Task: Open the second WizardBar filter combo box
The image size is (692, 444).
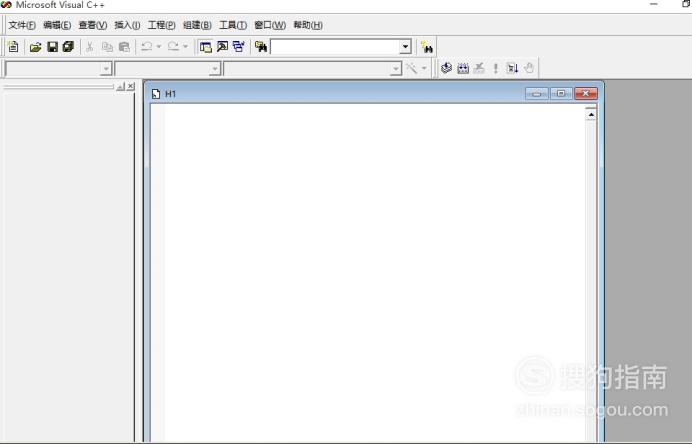Action: coord(167,69)
